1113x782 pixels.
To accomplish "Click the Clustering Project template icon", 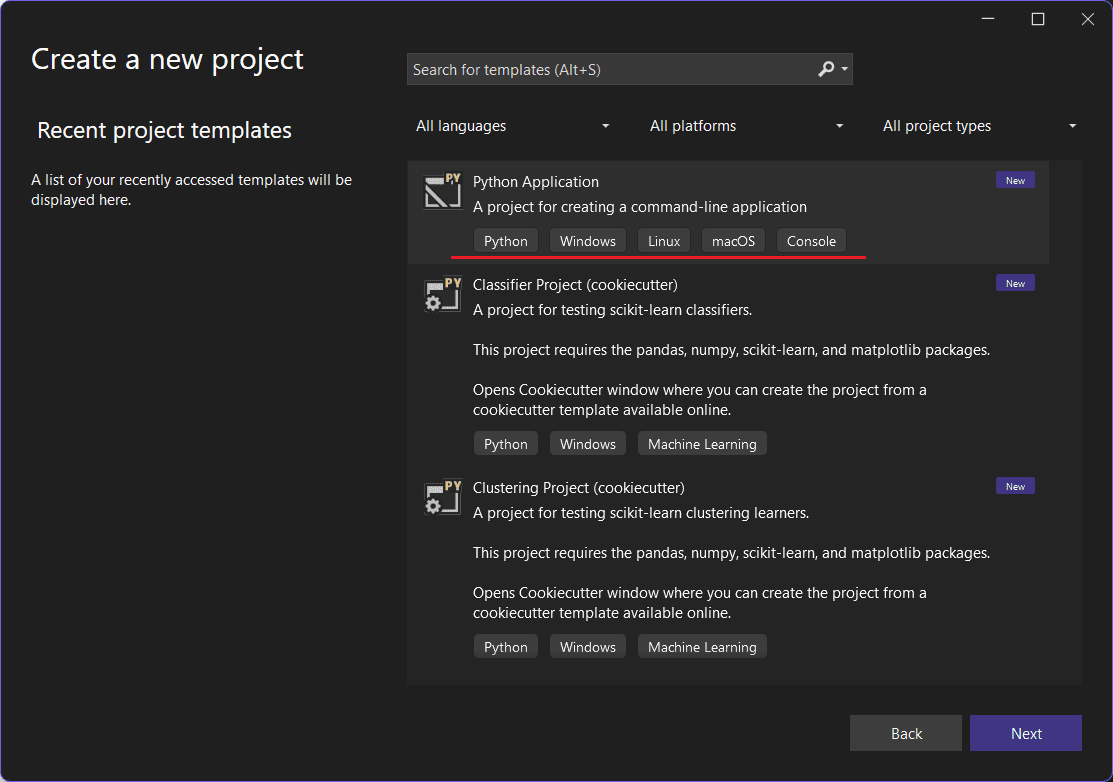I will [x=442, y=497].
